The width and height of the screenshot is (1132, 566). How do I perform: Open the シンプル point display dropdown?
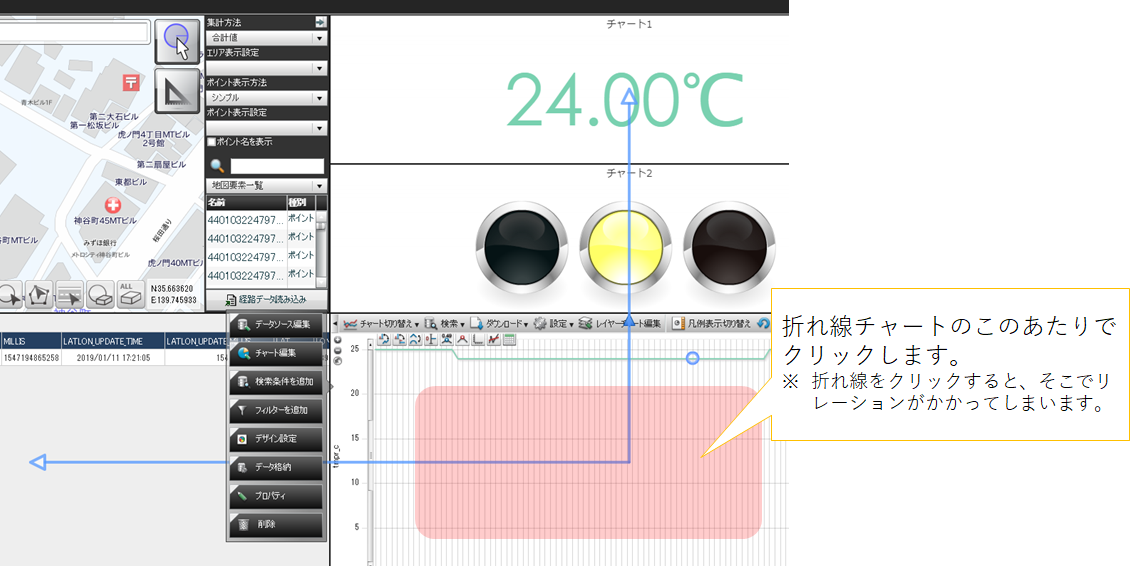click(x=266, y=97)
